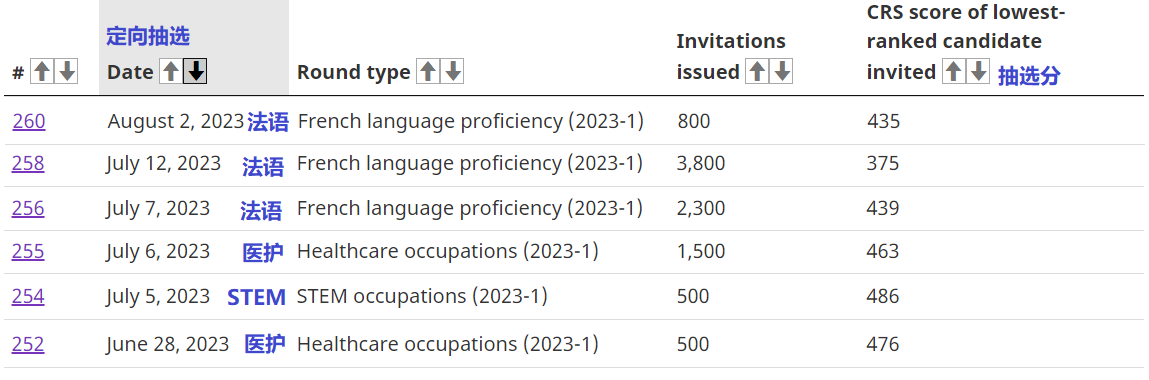The image size is (1149, 380).
Task: Click the STEM occupations (2023-1) cell
Action: [x=422, y=296]
